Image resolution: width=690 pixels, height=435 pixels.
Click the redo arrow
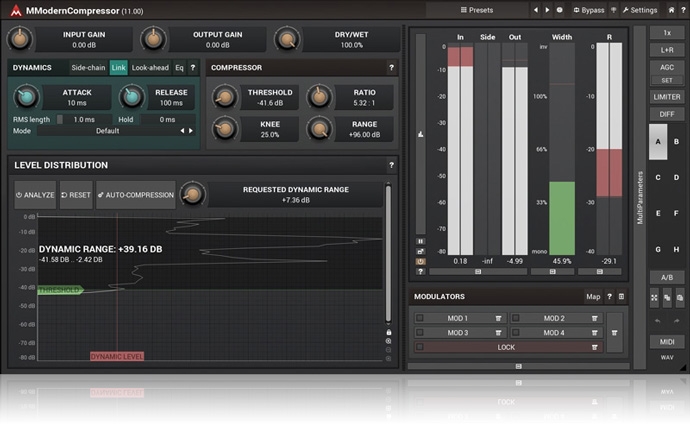676,321
